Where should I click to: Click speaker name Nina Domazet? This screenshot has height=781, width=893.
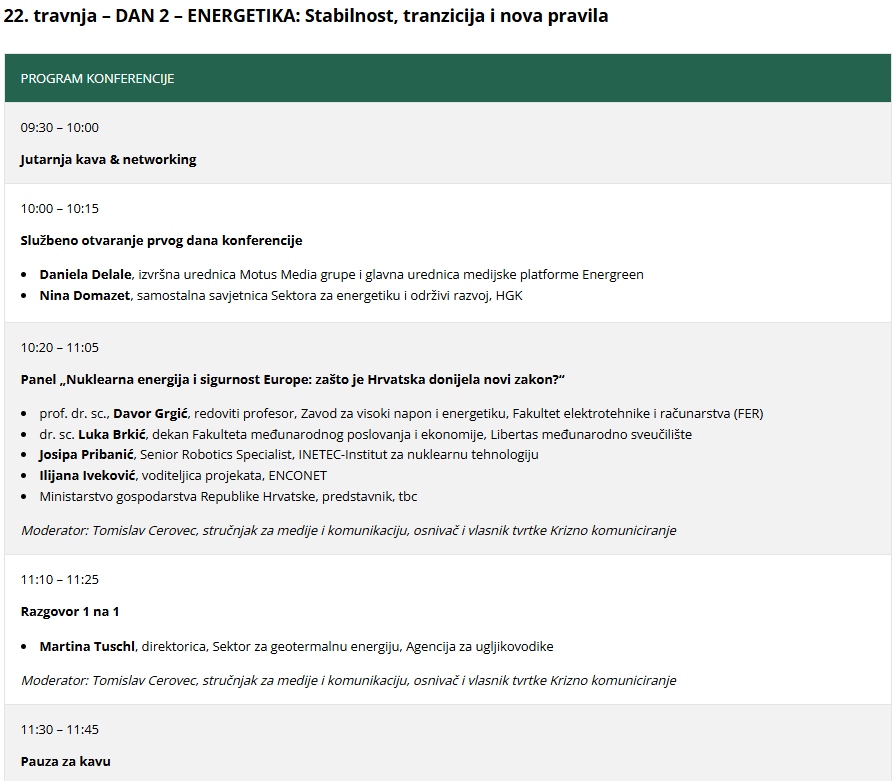click(84, 295)
